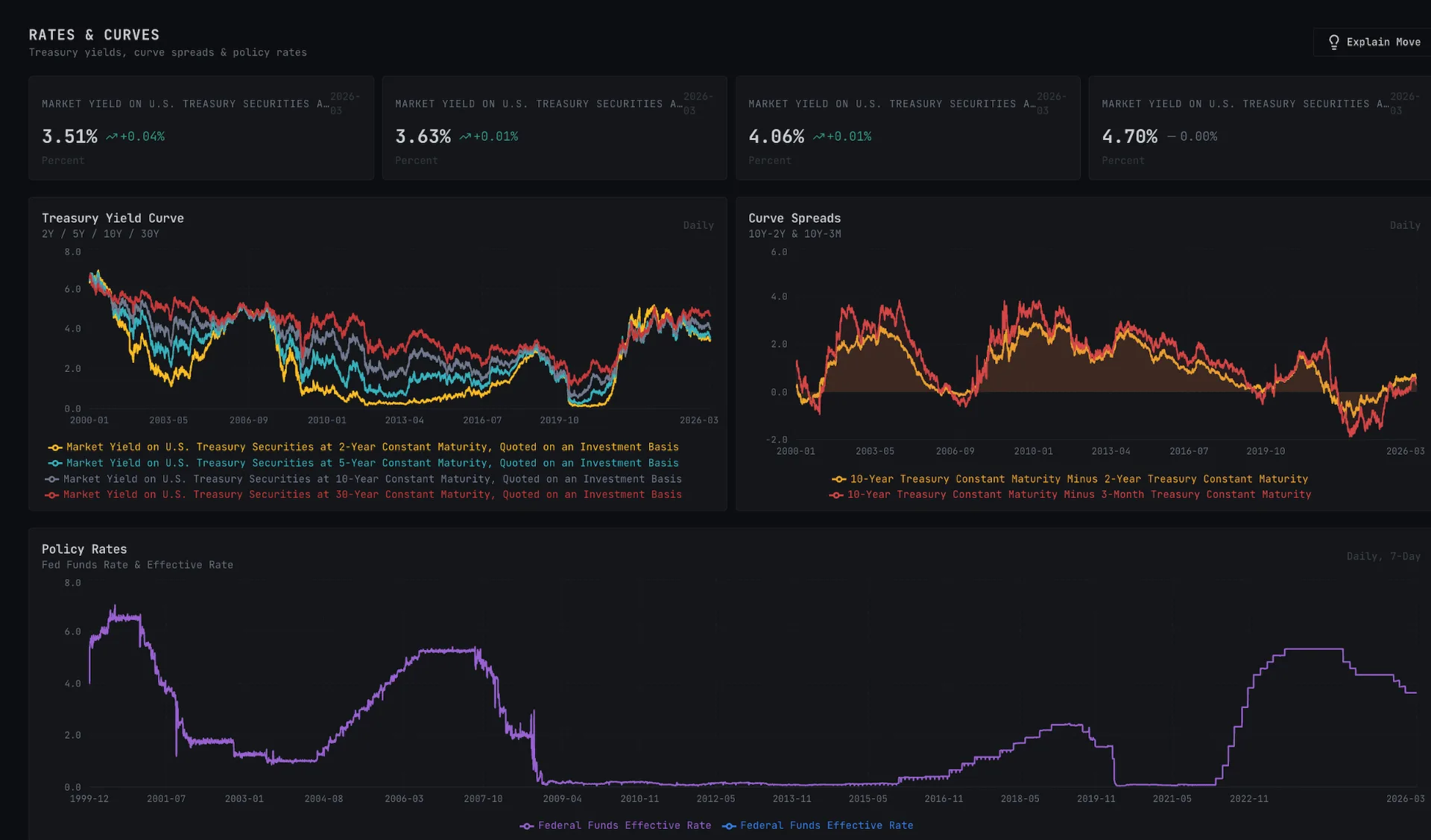Click the red 30-Year legend marker icon
This screenshot has width=1431, height=840.
click(52, 495)
